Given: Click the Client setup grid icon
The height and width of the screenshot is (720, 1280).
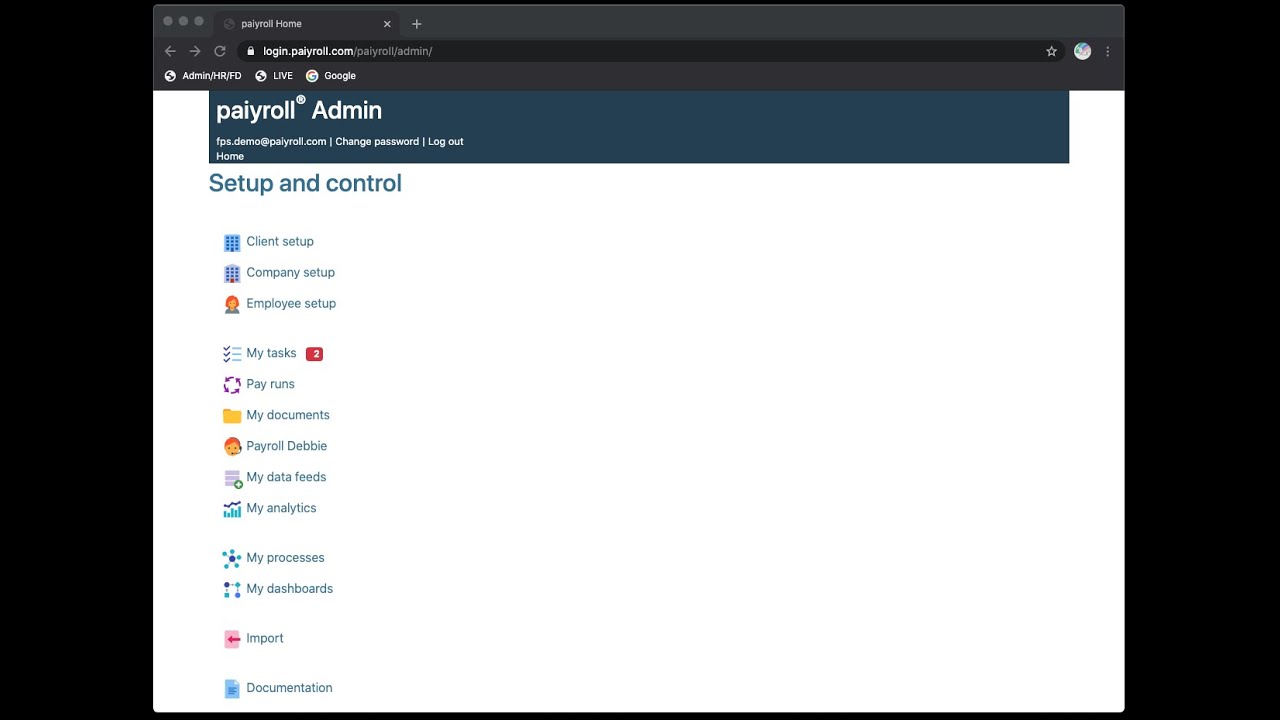Looking at the screenshot, I should coord(232,242).
